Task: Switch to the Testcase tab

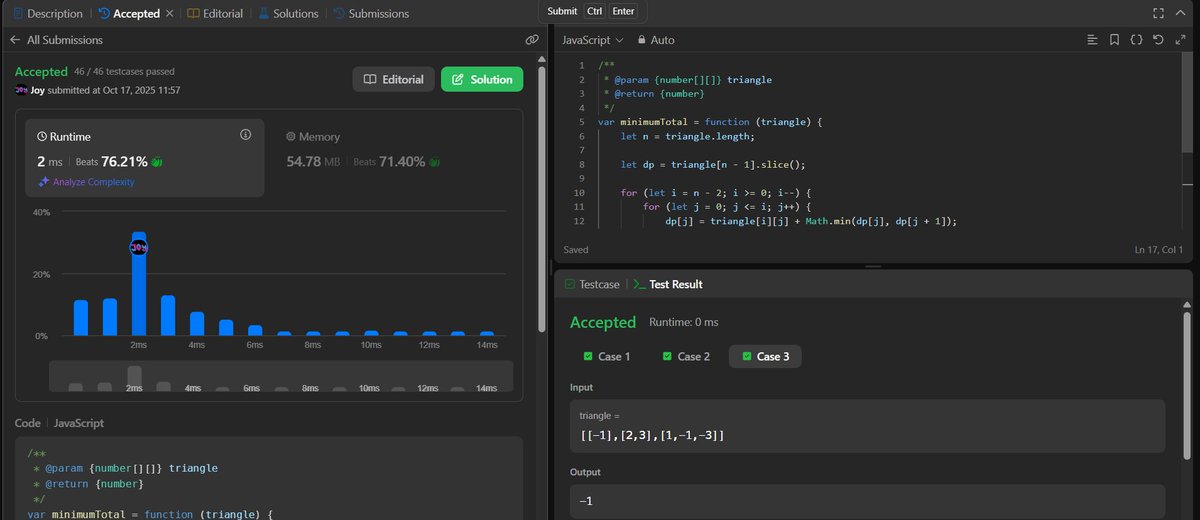Action: pyautogui.click(x=592, y=284)
